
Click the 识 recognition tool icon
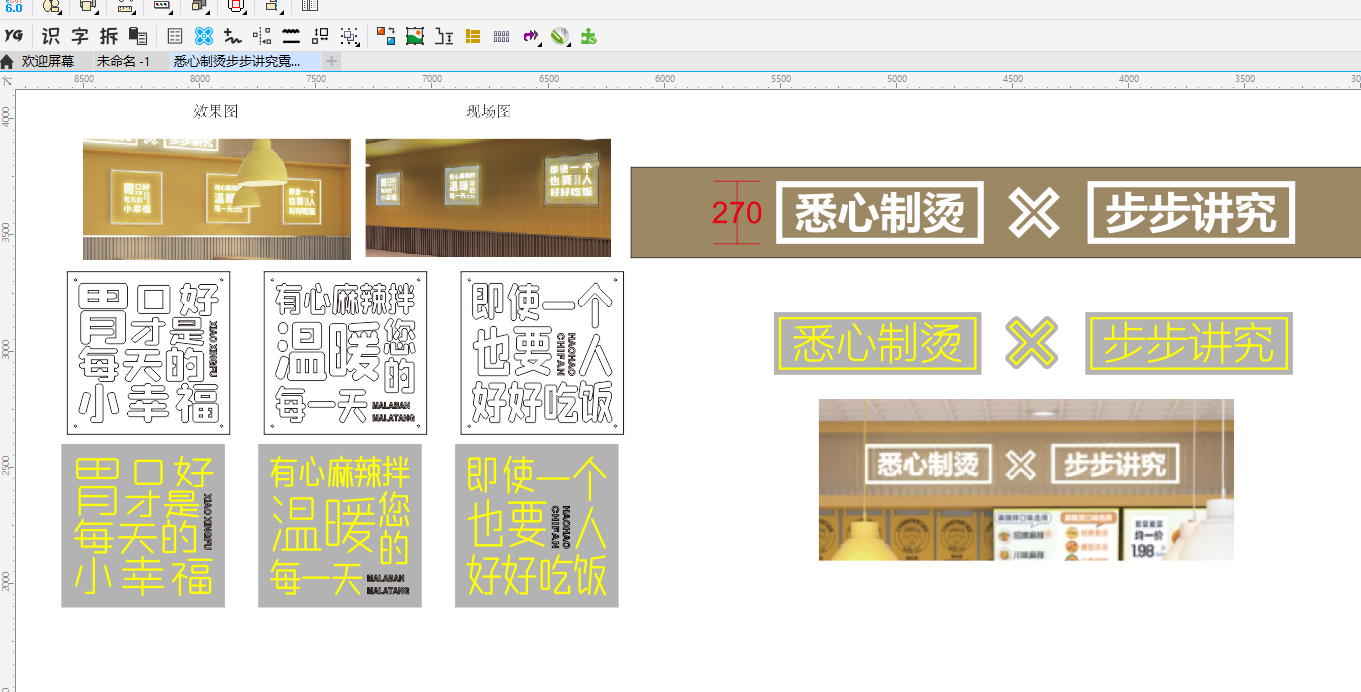pos(50,36)
